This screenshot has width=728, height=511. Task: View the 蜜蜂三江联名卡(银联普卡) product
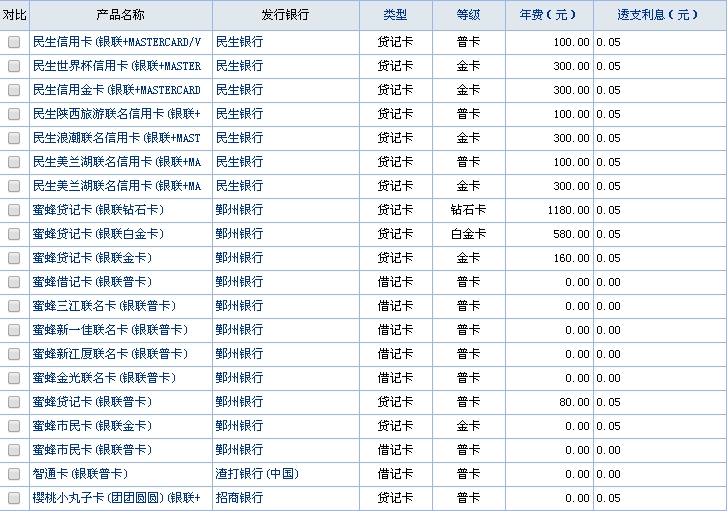tap(104, 306)
